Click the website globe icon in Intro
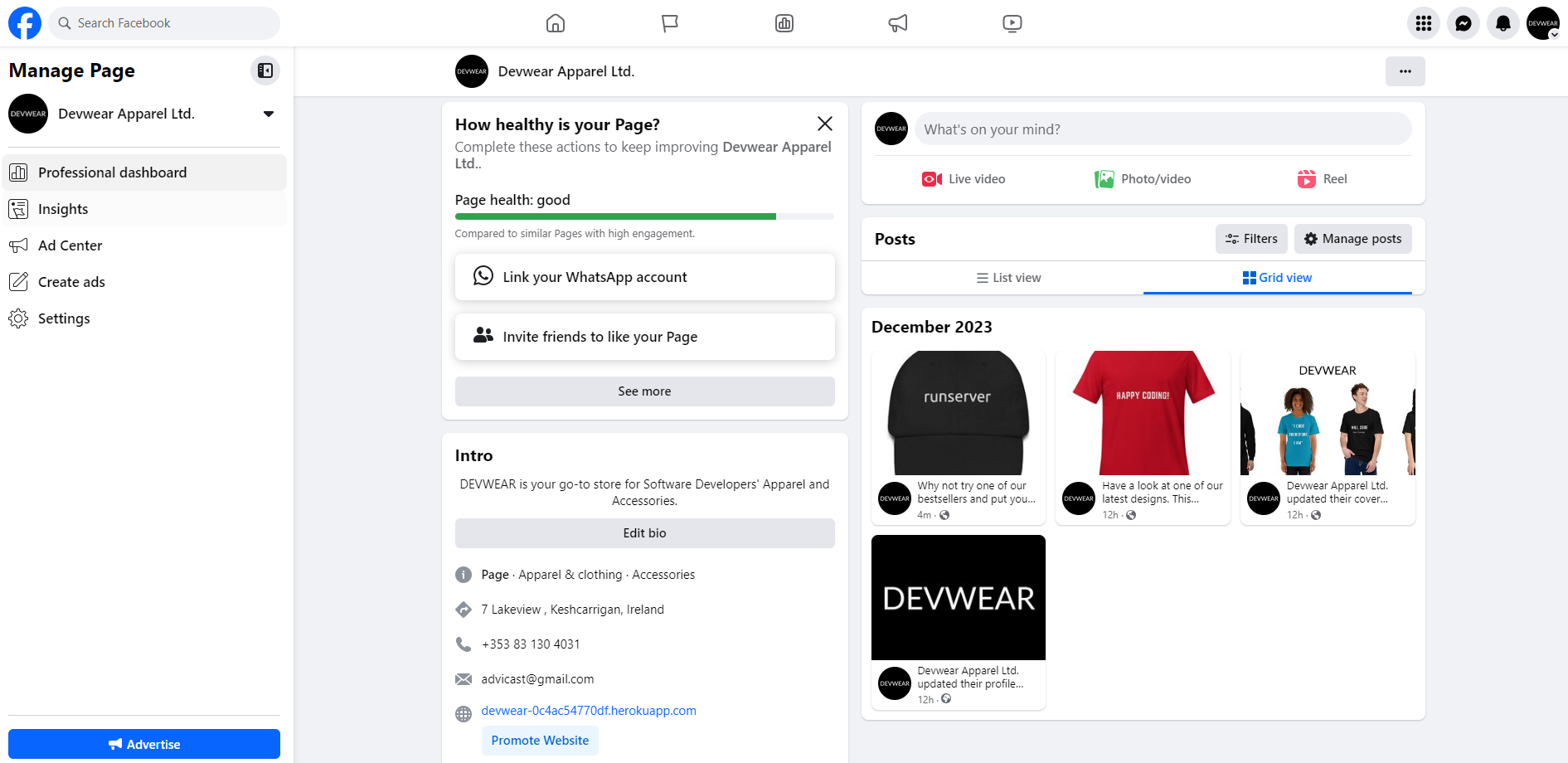 tap(464, 714)
